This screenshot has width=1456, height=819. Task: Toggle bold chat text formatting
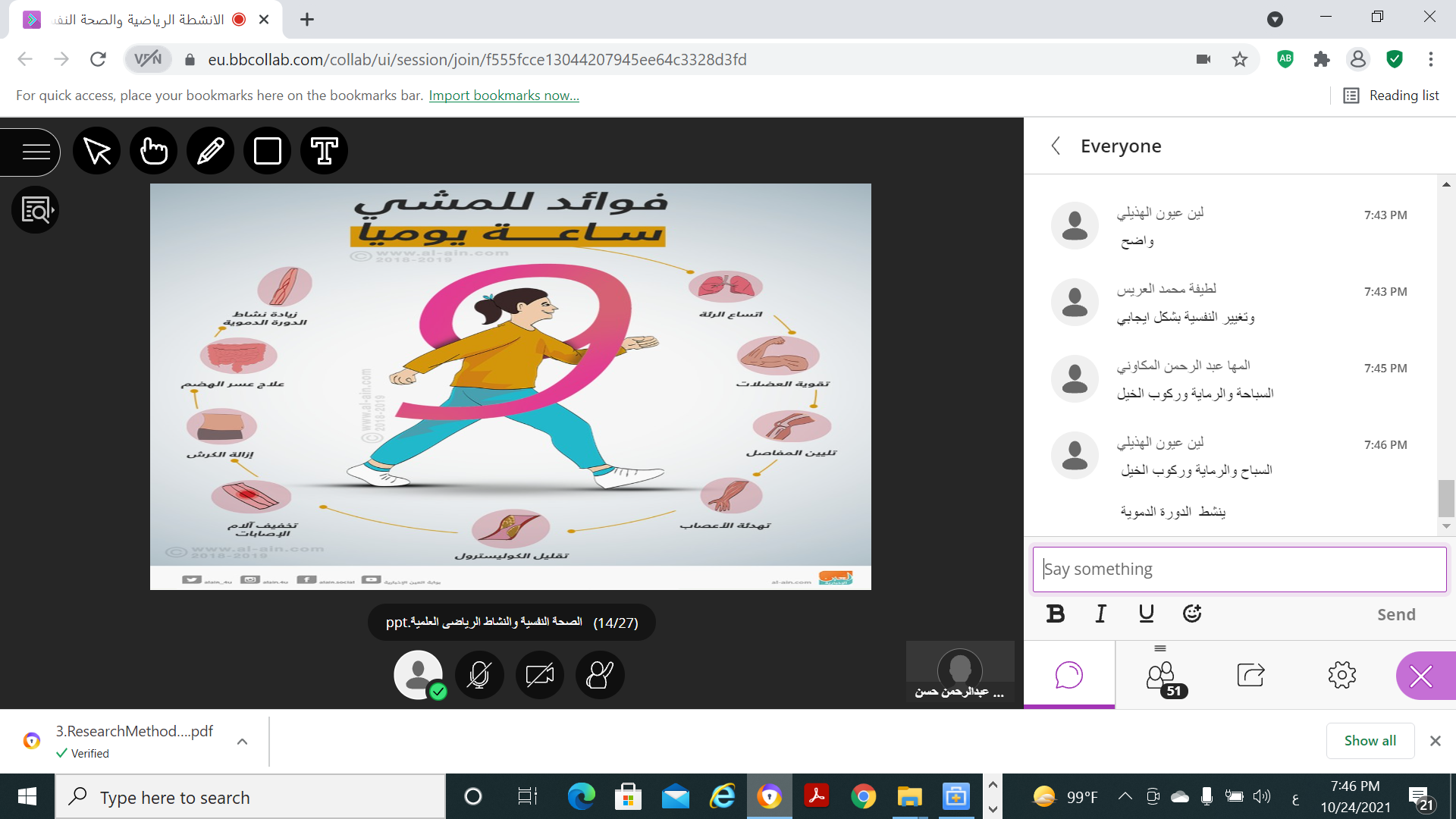[x=1055, y=613]
